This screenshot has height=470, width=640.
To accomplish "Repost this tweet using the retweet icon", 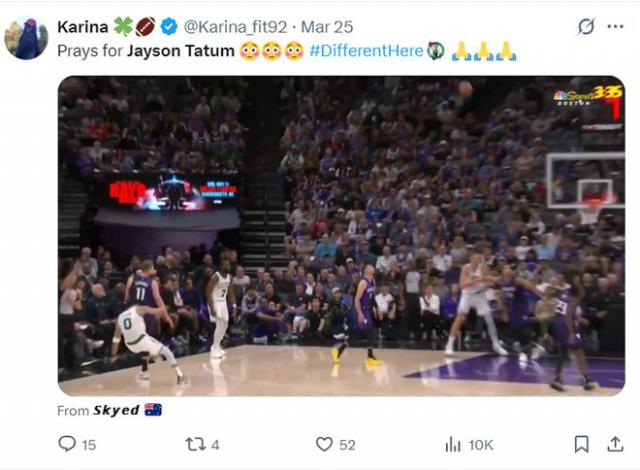I will (195, 444).
